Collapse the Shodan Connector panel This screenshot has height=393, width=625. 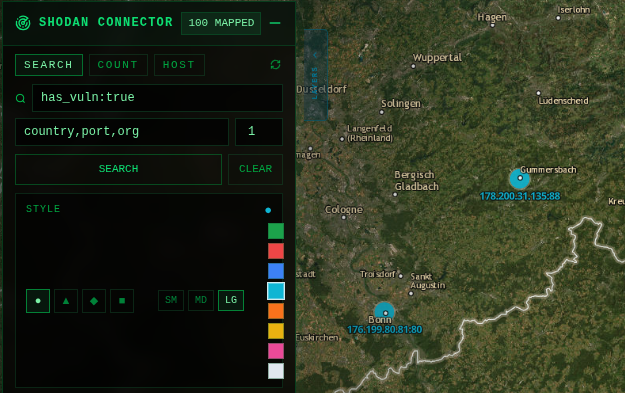[x=275, y=23]
